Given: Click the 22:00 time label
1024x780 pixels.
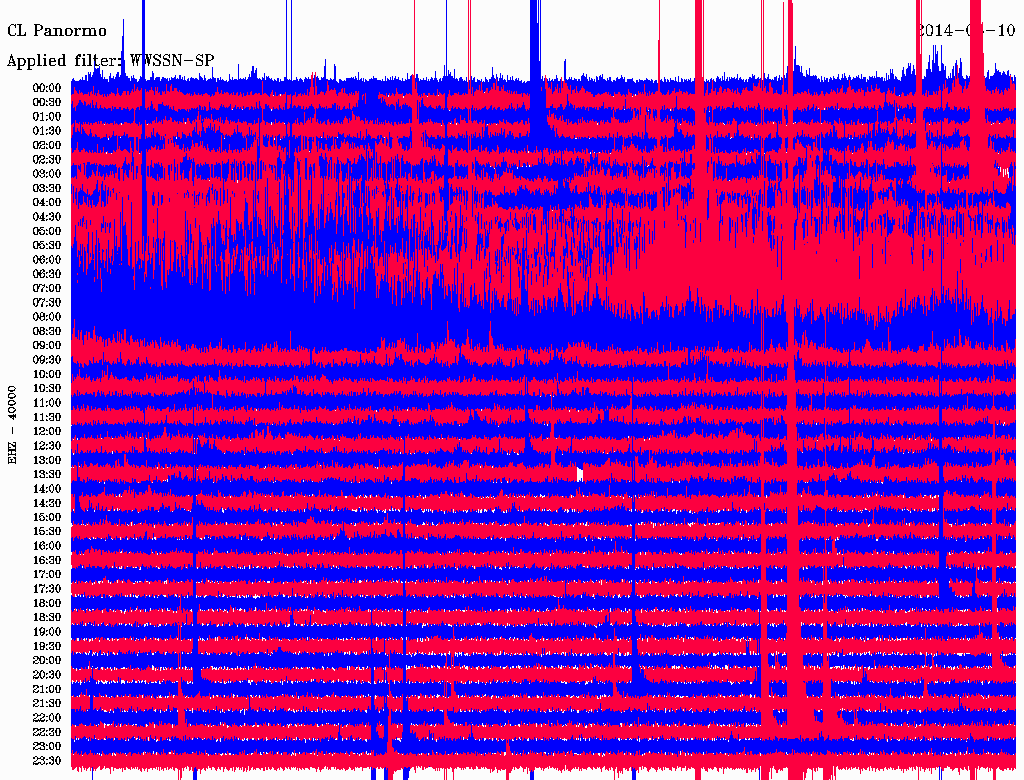Looking at the screenshot, I should (x=47, y=718).
